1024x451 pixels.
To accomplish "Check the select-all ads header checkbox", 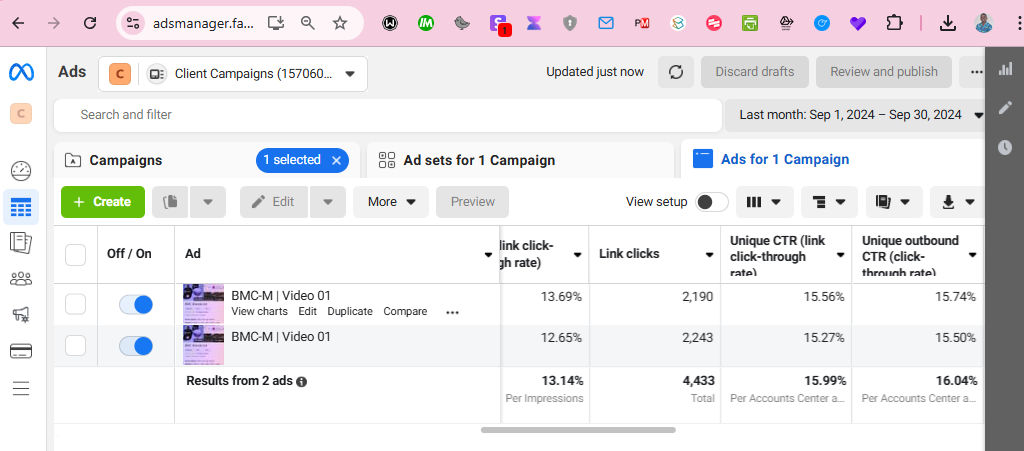I will tap(76, 255).
